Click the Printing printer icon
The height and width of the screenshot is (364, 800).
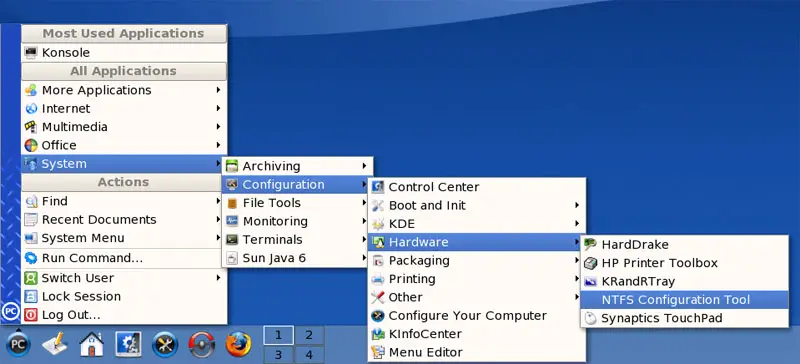(378, 279)
